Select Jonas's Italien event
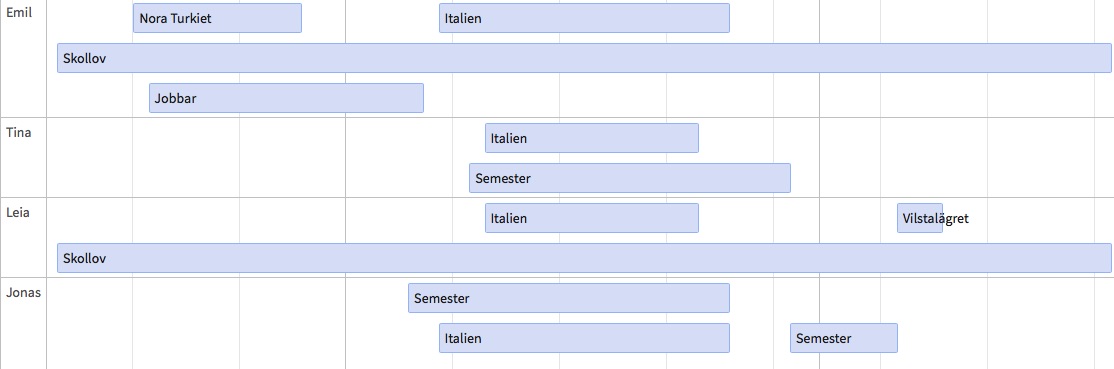Image resolution: width=1114 pixels, height=369 pixels. 584,338
